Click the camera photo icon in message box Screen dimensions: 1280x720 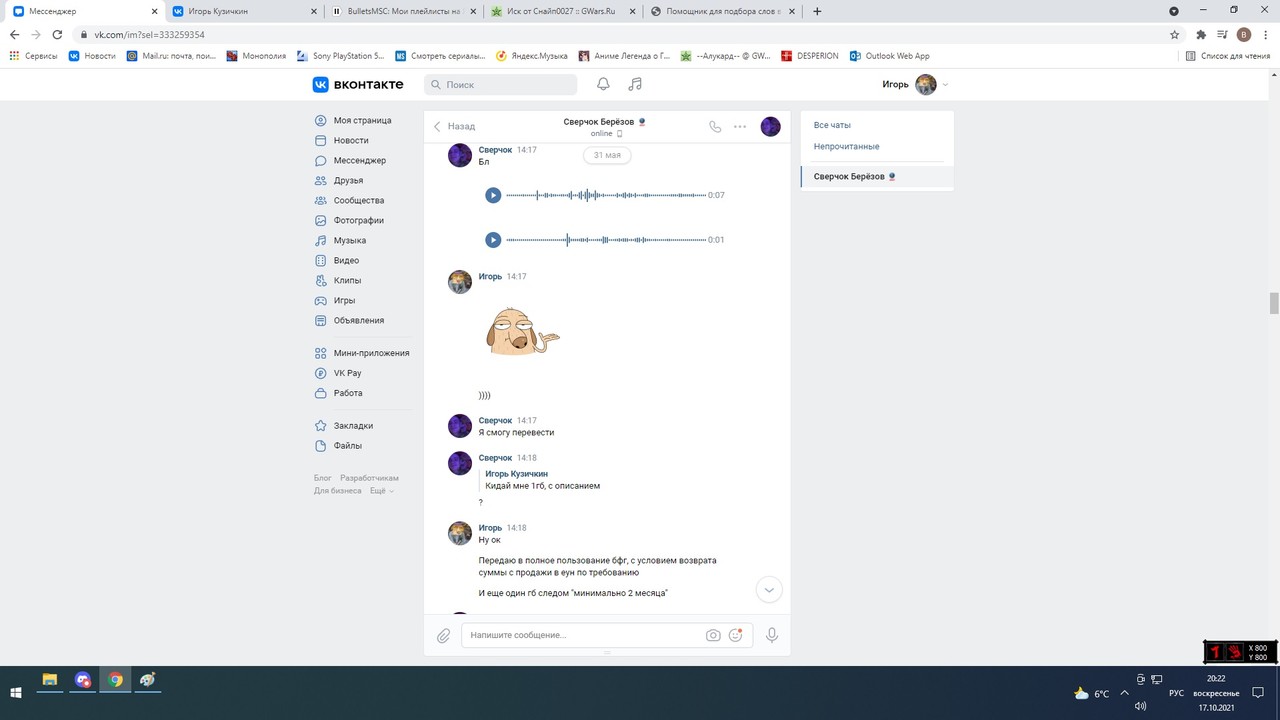click(713, 635)
